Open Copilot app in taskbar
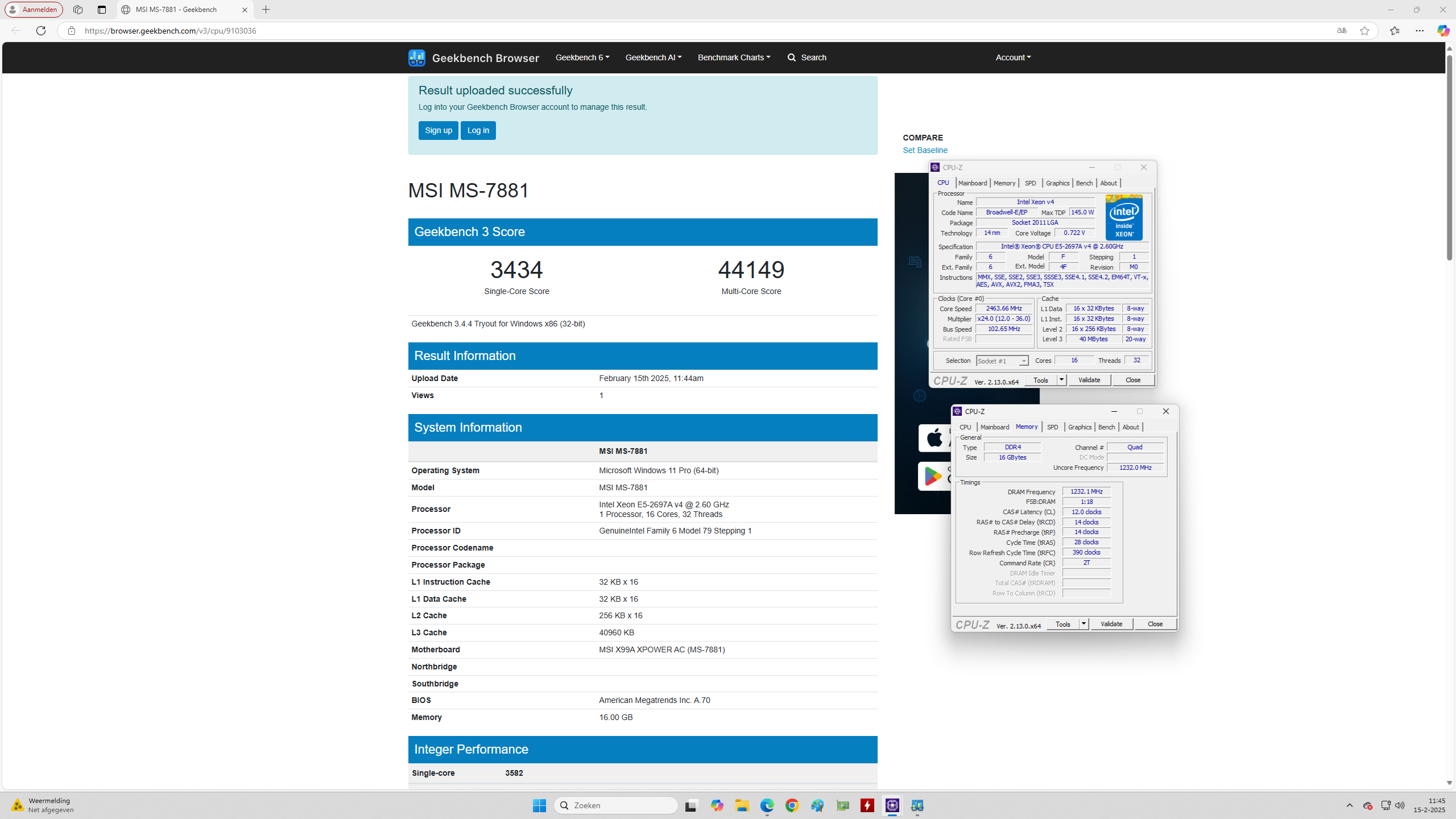This screenshot has width=1456, height=819. [717, 805]
